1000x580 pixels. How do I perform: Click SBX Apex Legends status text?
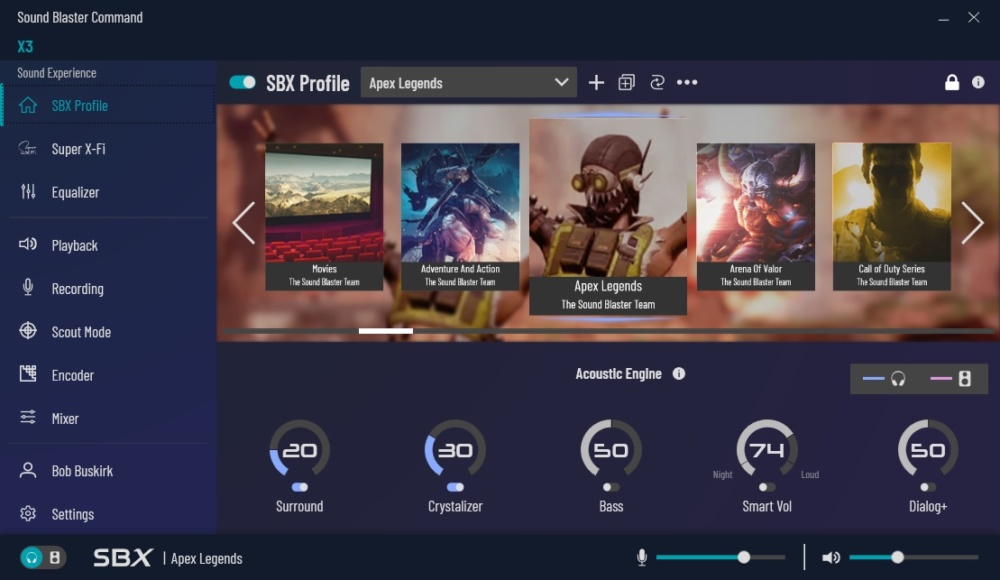point(168,558)
